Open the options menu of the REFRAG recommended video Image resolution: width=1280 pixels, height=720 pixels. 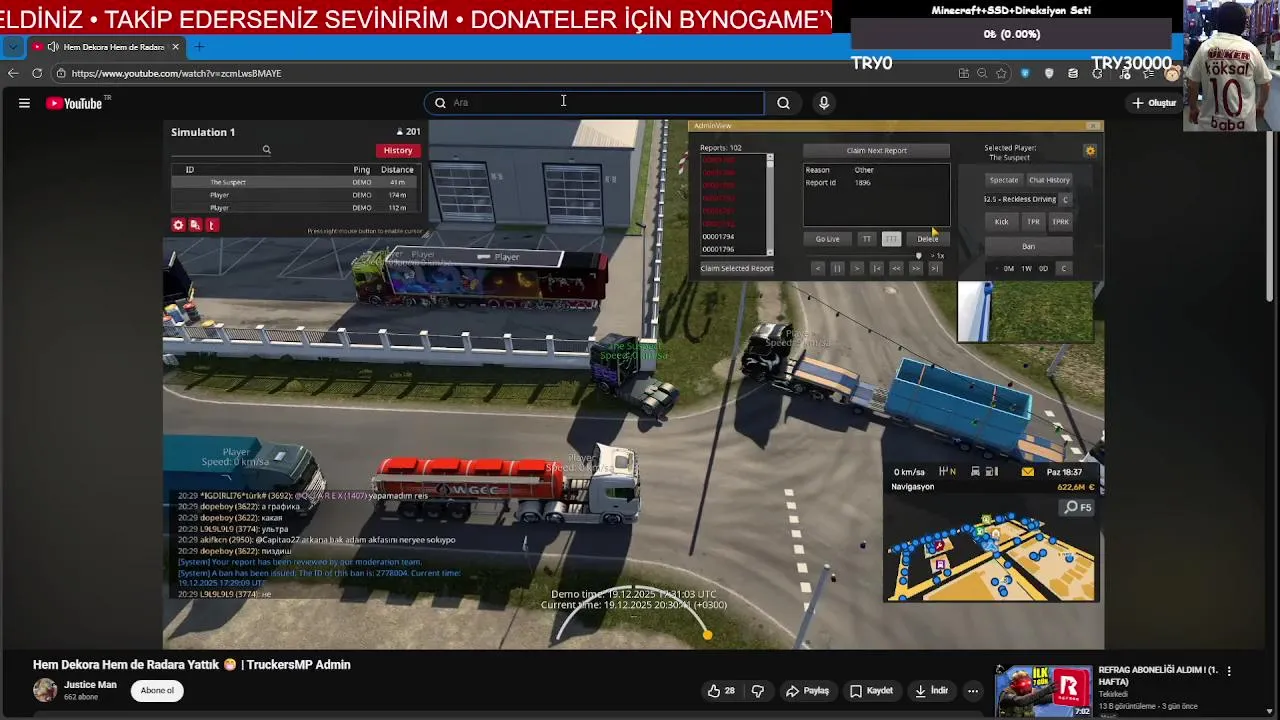[x=1229, y=671]
